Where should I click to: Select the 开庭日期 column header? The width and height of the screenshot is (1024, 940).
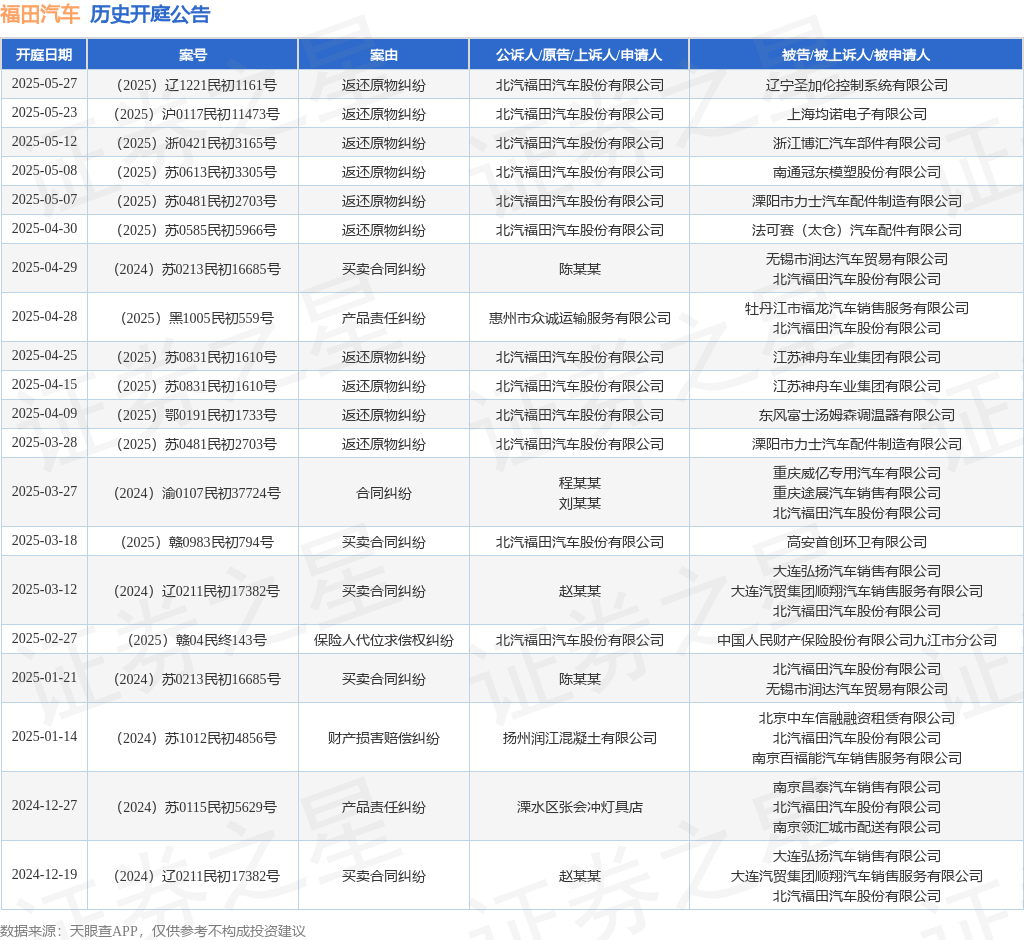point(44,55)
